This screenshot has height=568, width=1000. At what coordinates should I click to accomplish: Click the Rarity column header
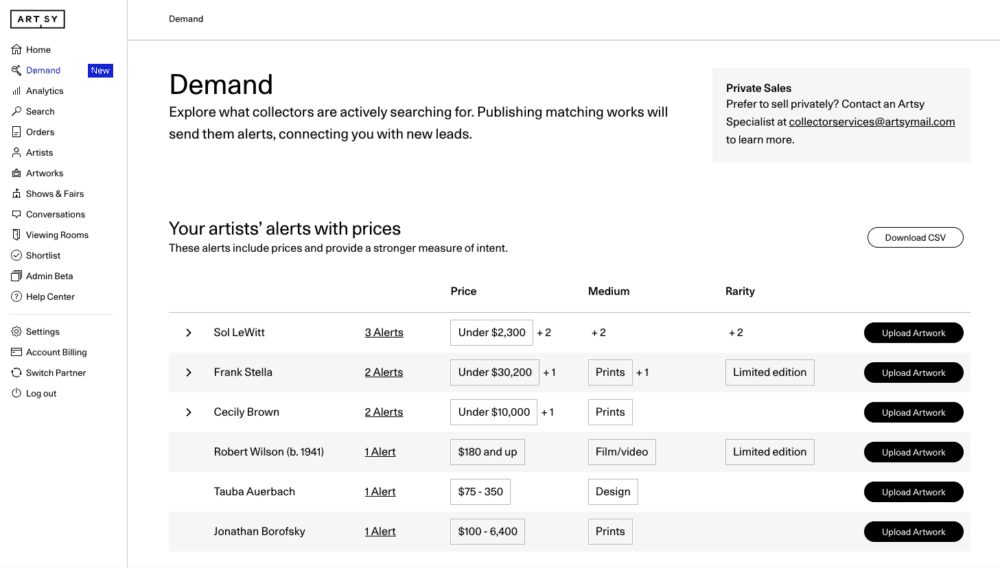(x=740, y=291)
